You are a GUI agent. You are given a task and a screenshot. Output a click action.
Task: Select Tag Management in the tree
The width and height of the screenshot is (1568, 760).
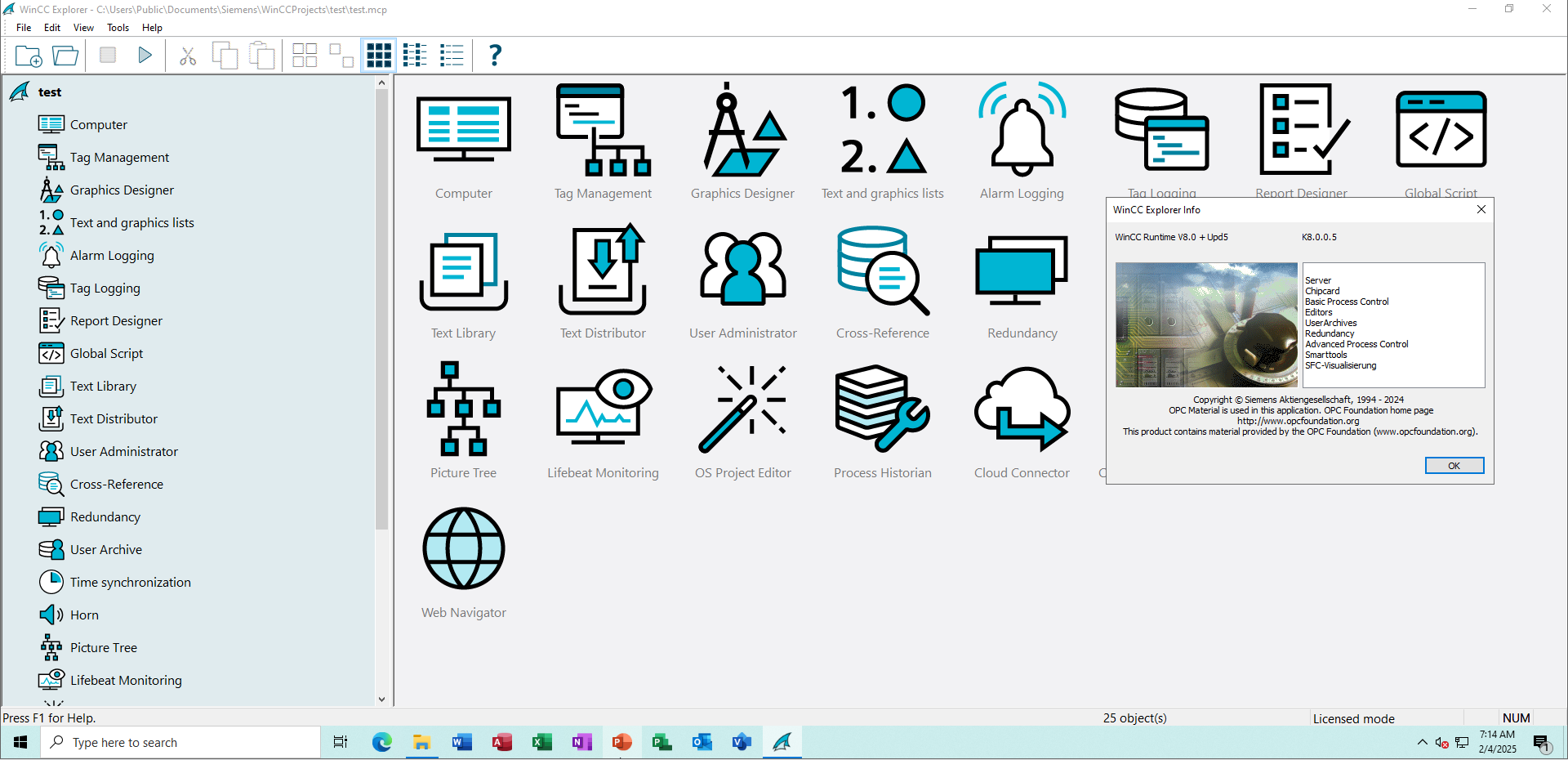pos(119,157)
